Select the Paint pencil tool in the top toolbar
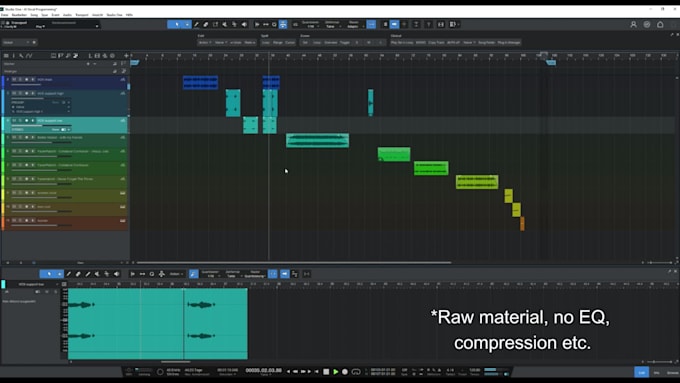This screenshot has height=383, width=680. pos(196,24)
